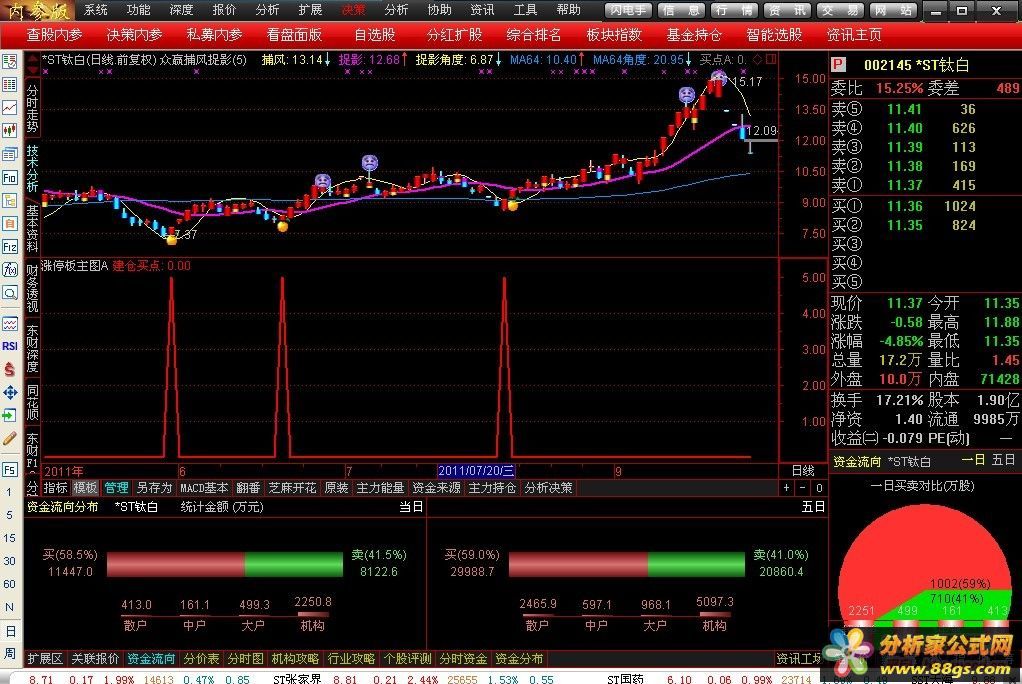Open 综合排名 in red toolbar
Screen dimensions: 1022x684
pos(534,35)
